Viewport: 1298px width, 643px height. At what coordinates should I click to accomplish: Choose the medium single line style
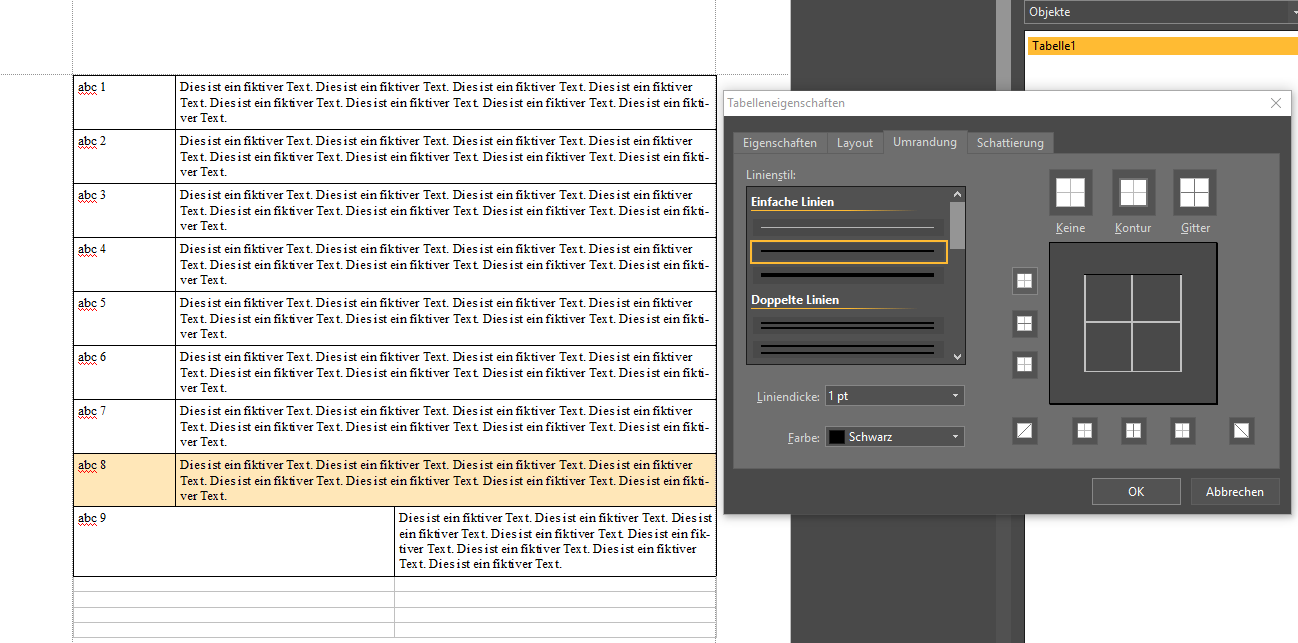coord(847,251)
